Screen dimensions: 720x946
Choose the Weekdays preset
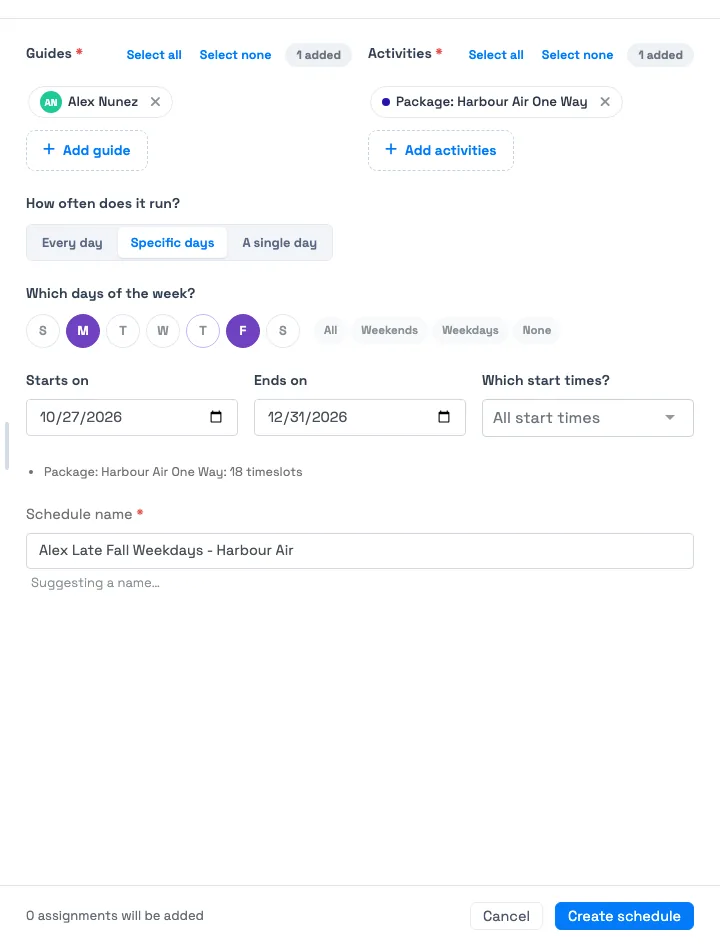470,331
